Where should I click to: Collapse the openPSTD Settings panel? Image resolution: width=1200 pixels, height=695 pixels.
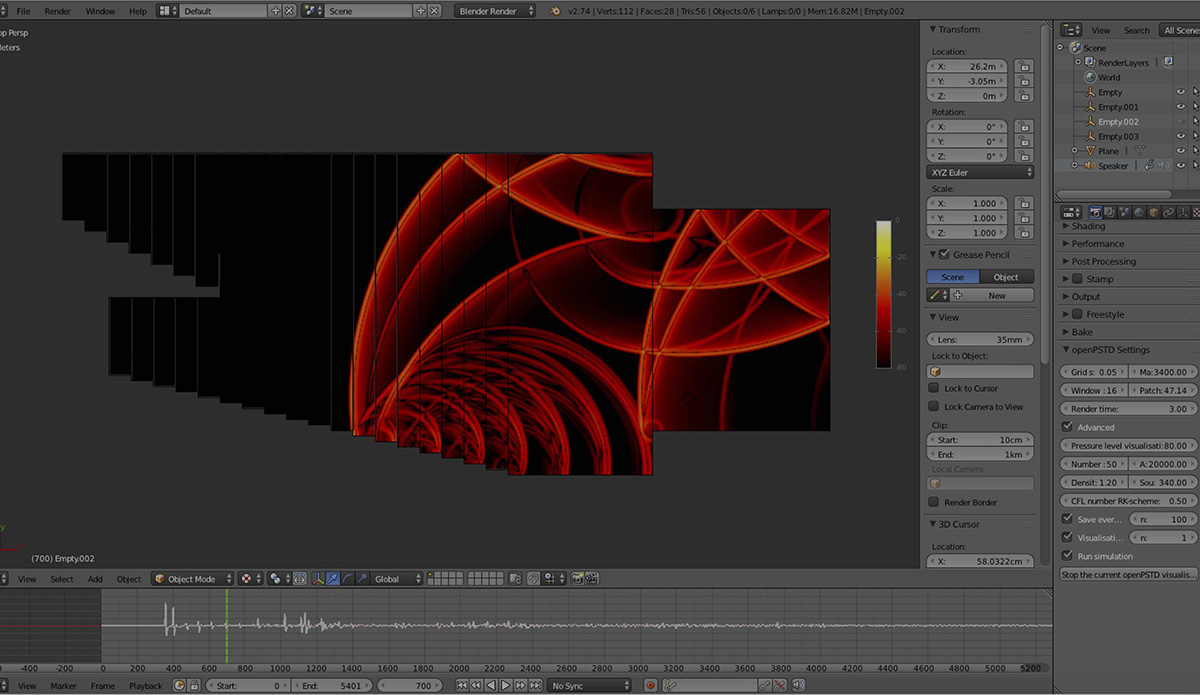click(1110, 350)
